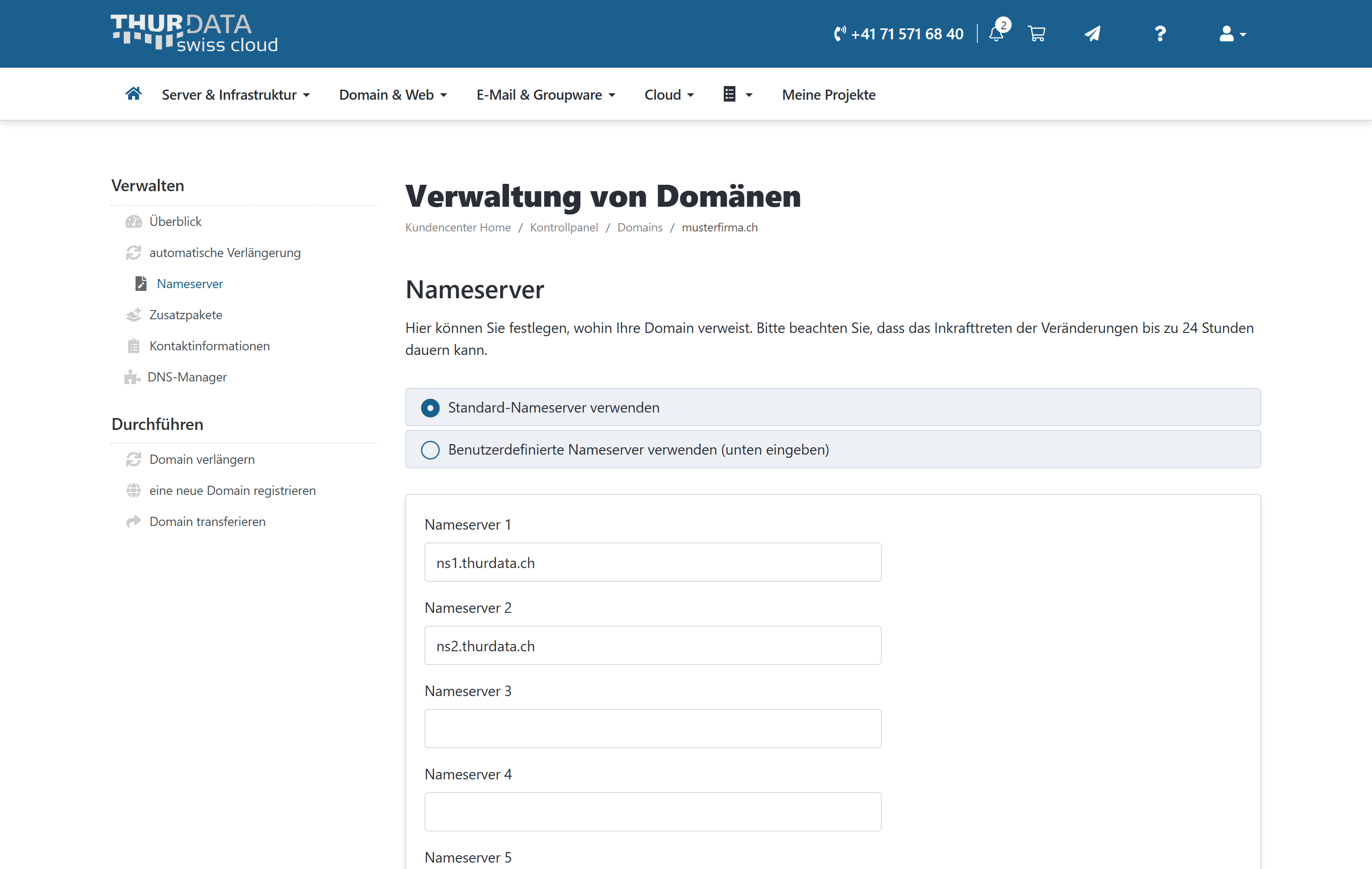This screenshot has height=869, width=1372.
Task: Click the Nameserver 3 input field
Action: click(x=653, y=729)
